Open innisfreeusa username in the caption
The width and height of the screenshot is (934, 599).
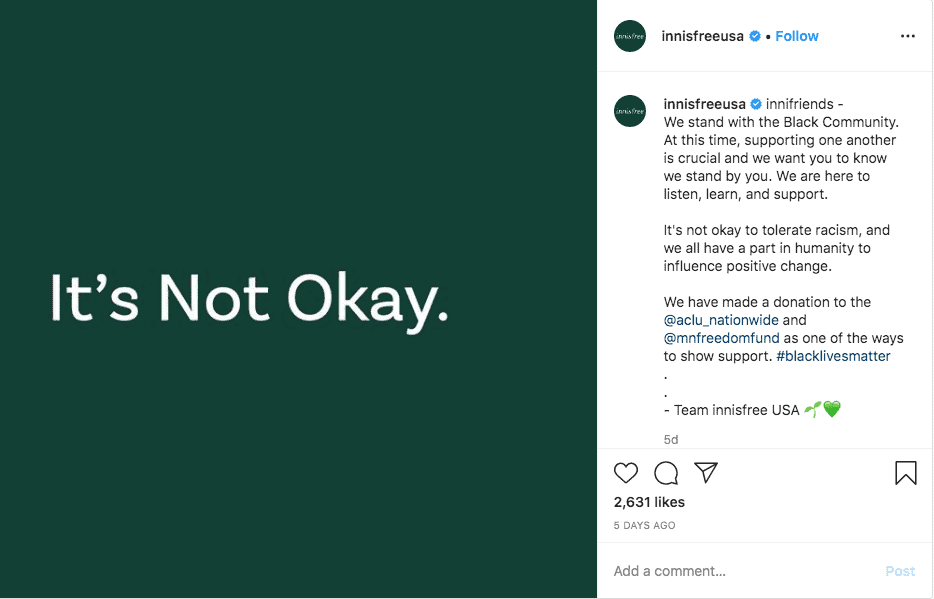click(705, 104)
